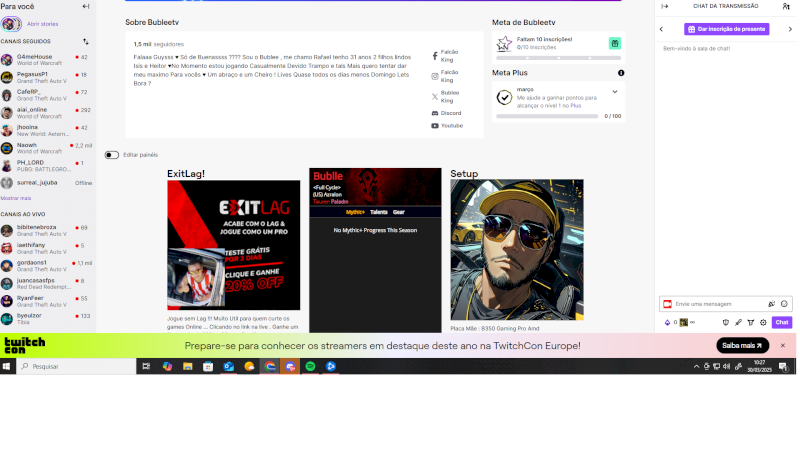Click the ExitLag promo panel image
The image size is (800, 450).
pos(234,245)
